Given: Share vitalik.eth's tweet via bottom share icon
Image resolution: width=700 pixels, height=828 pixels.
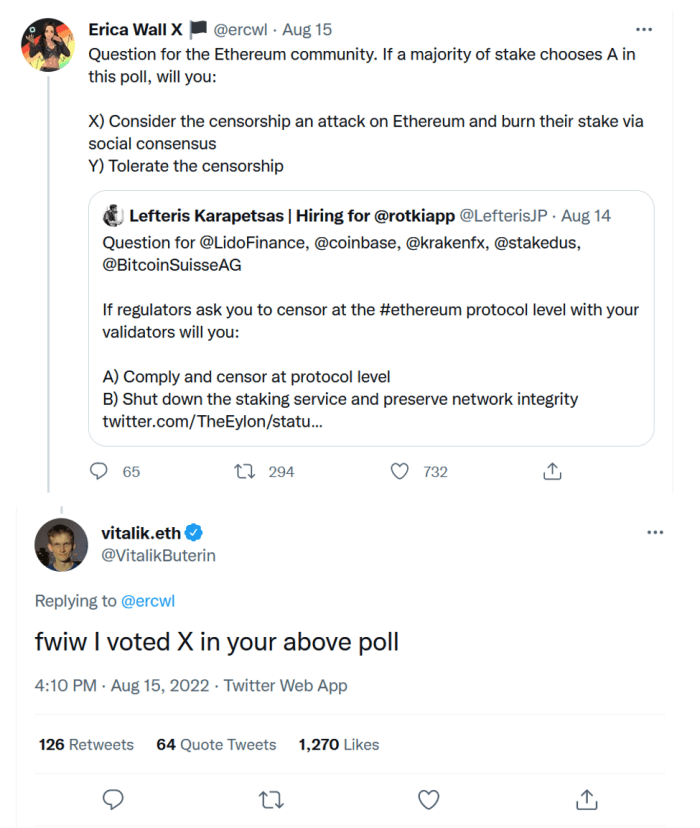Looking at the screenshot, I should tap(586, 799).
